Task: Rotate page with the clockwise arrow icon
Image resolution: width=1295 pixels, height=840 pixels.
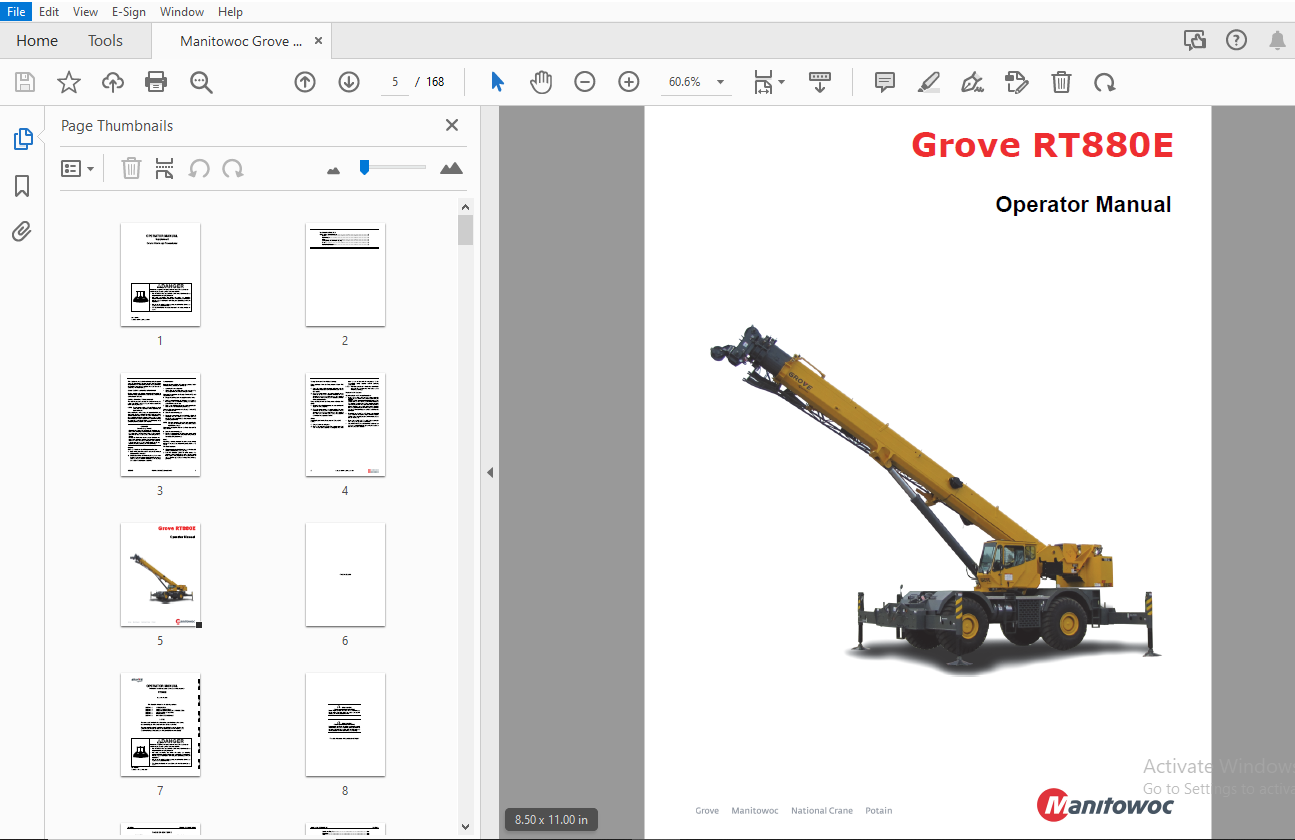Action: tap(1104, 82)
